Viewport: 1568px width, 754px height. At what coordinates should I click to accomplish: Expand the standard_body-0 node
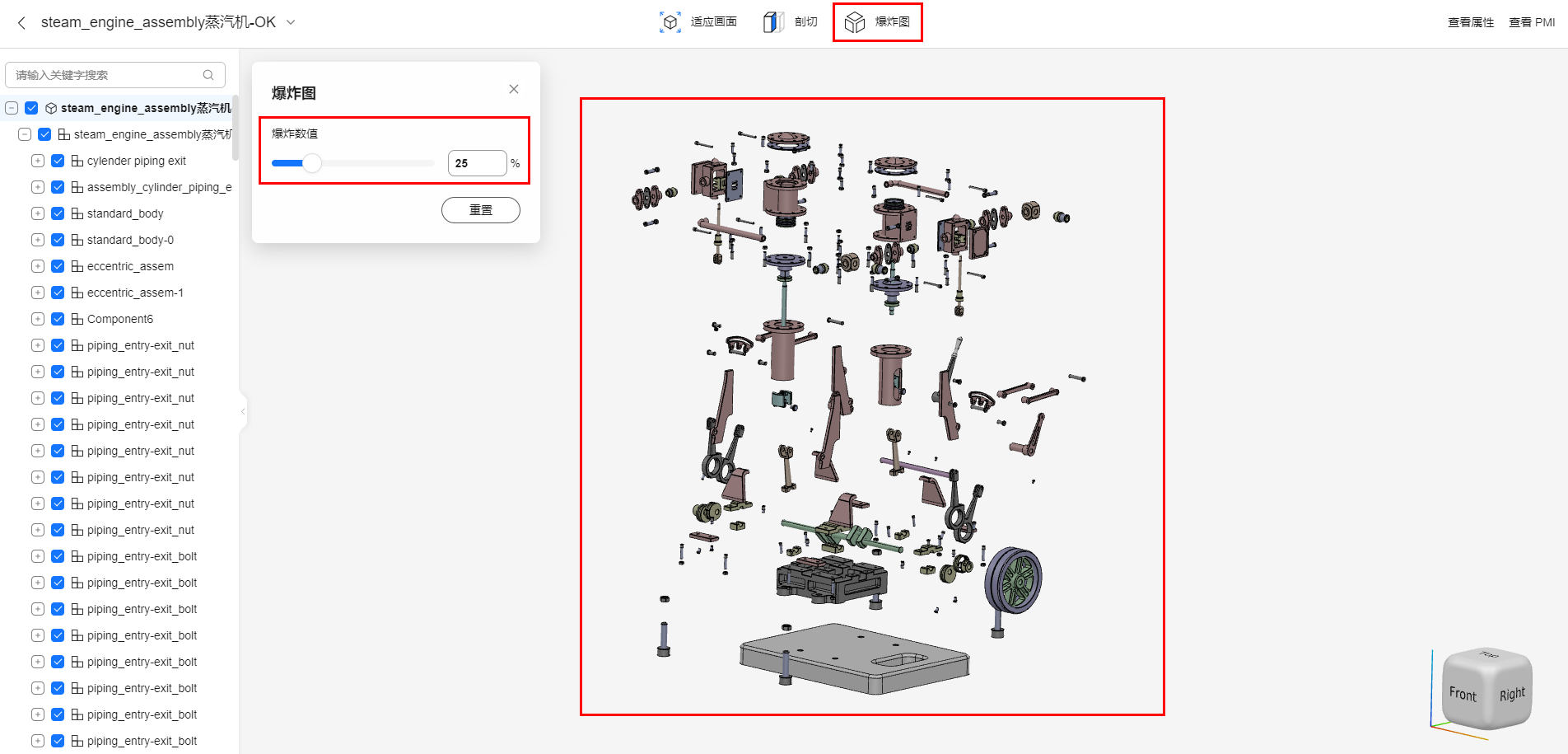(38, 240)
